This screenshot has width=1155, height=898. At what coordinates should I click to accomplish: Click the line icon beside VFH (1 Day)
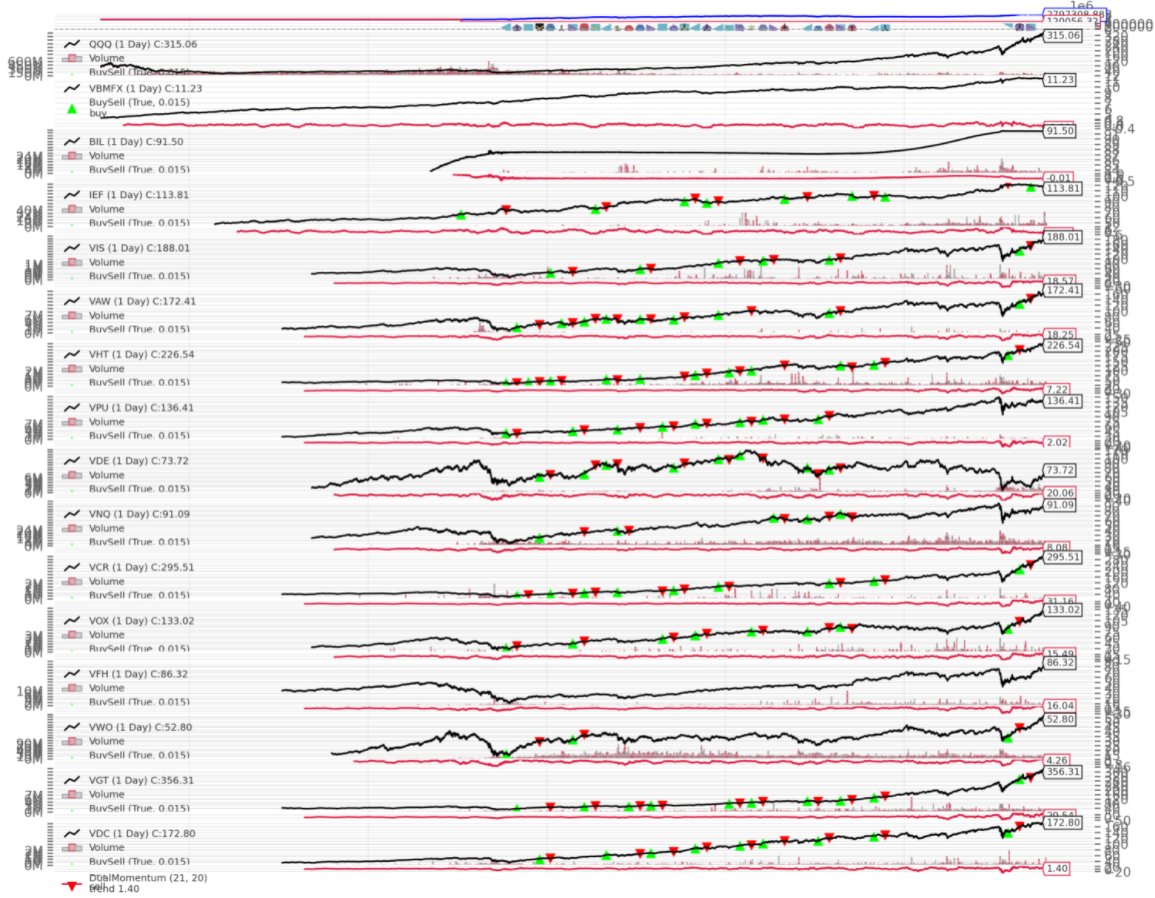[x=71, y=674]
